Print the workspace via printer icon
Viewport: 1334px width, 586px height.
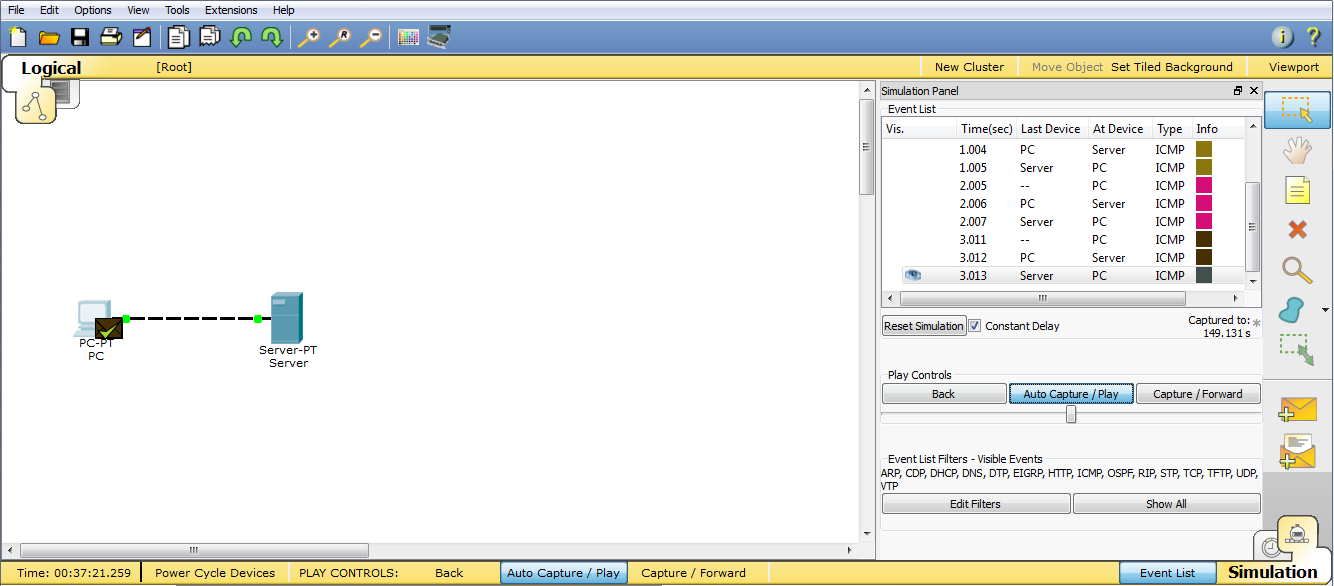click(111, 38)
